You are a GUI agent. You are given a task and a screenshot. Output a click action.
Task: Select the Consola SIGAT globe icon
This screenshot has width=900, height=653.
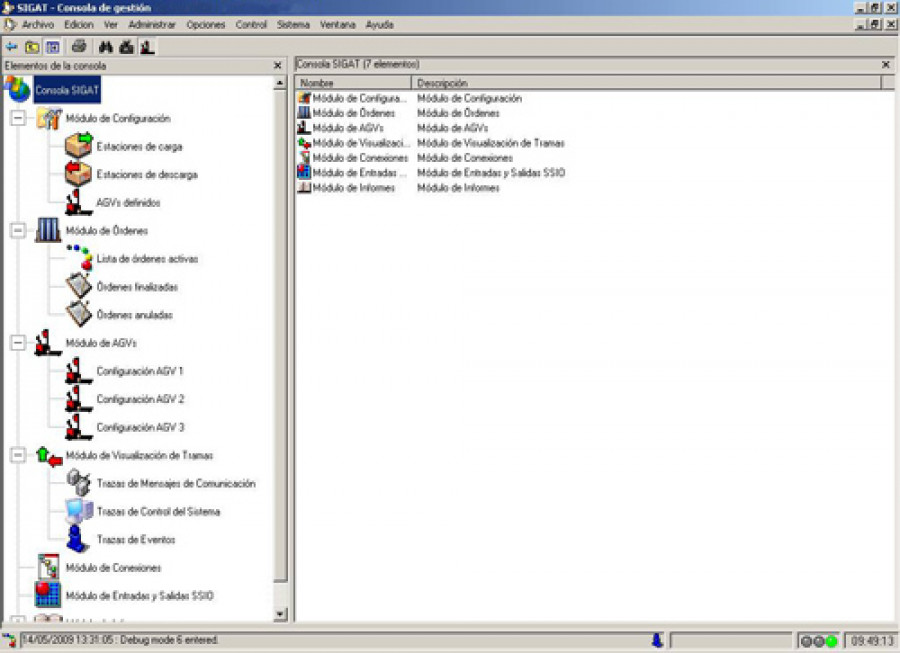[x=18, y=90]
